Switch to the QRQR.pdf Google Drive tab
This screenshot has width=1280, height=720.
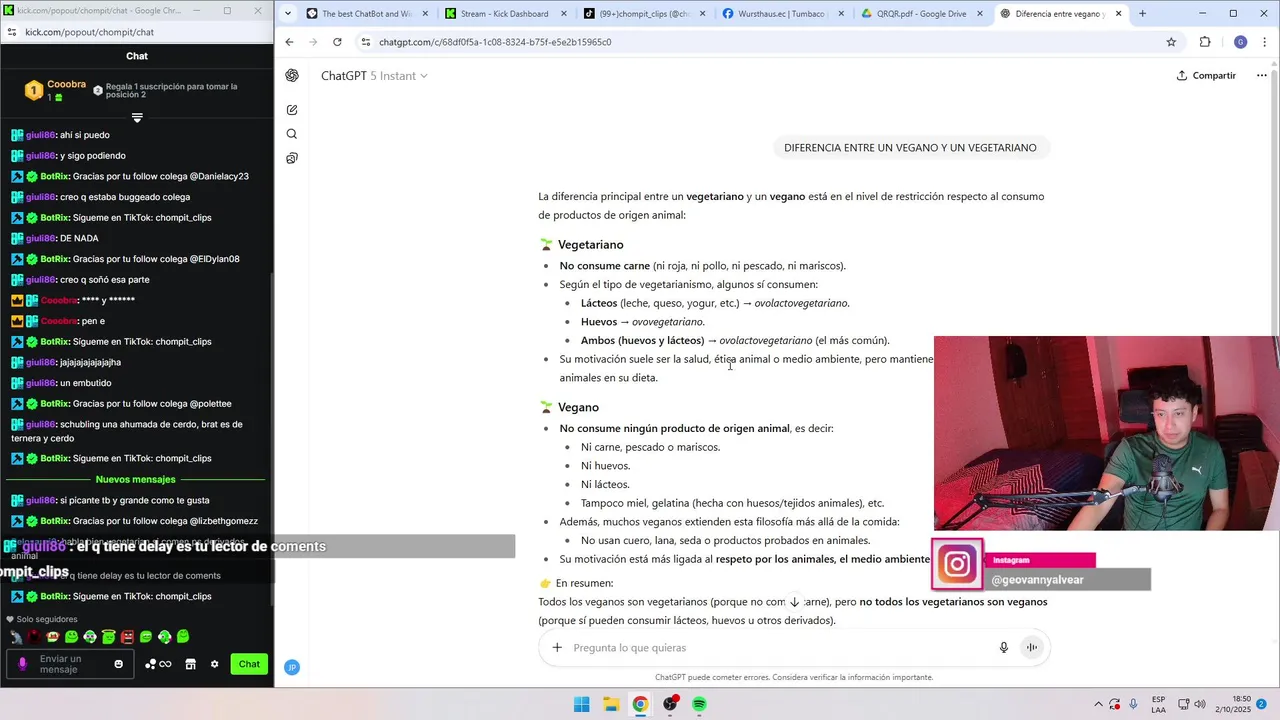tap(921, 14)
